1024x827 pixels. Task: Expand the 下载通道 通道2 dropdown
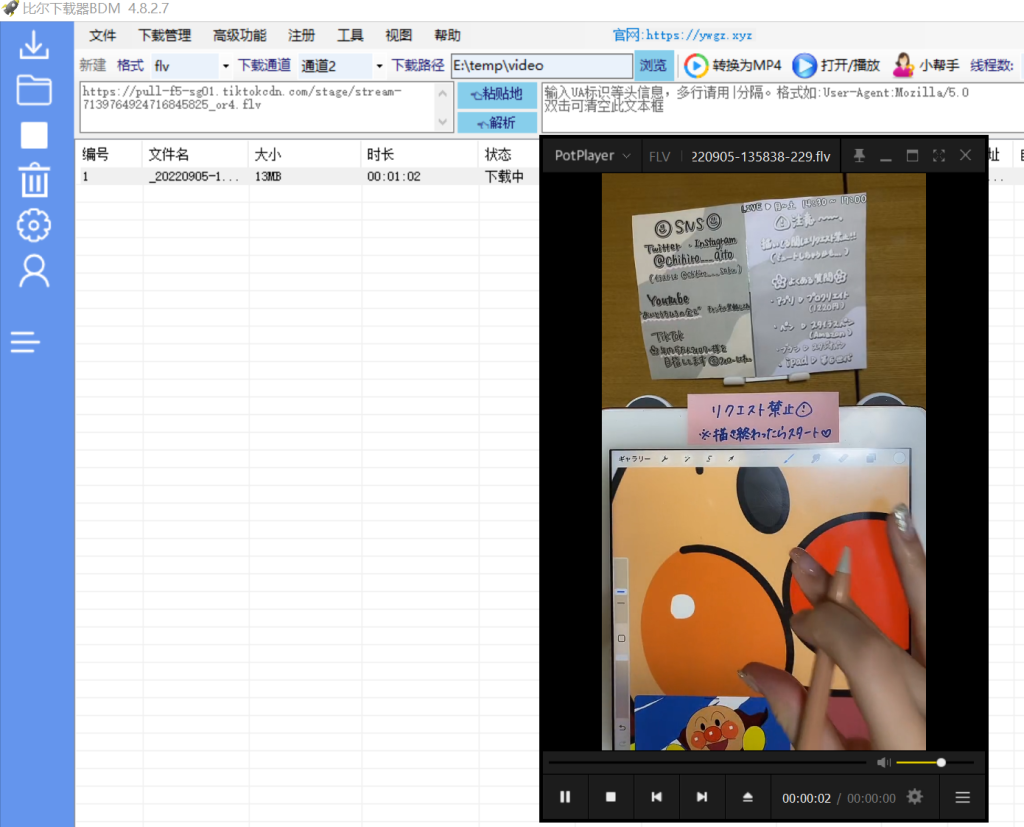(x=379, y=66)
